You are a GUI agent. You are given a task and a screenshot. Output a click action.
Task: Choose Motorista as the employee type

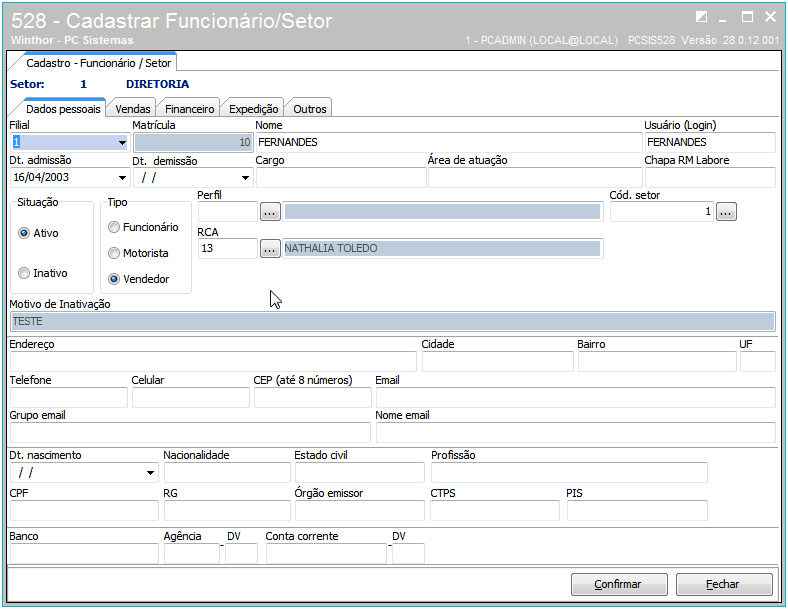point(114,253)
